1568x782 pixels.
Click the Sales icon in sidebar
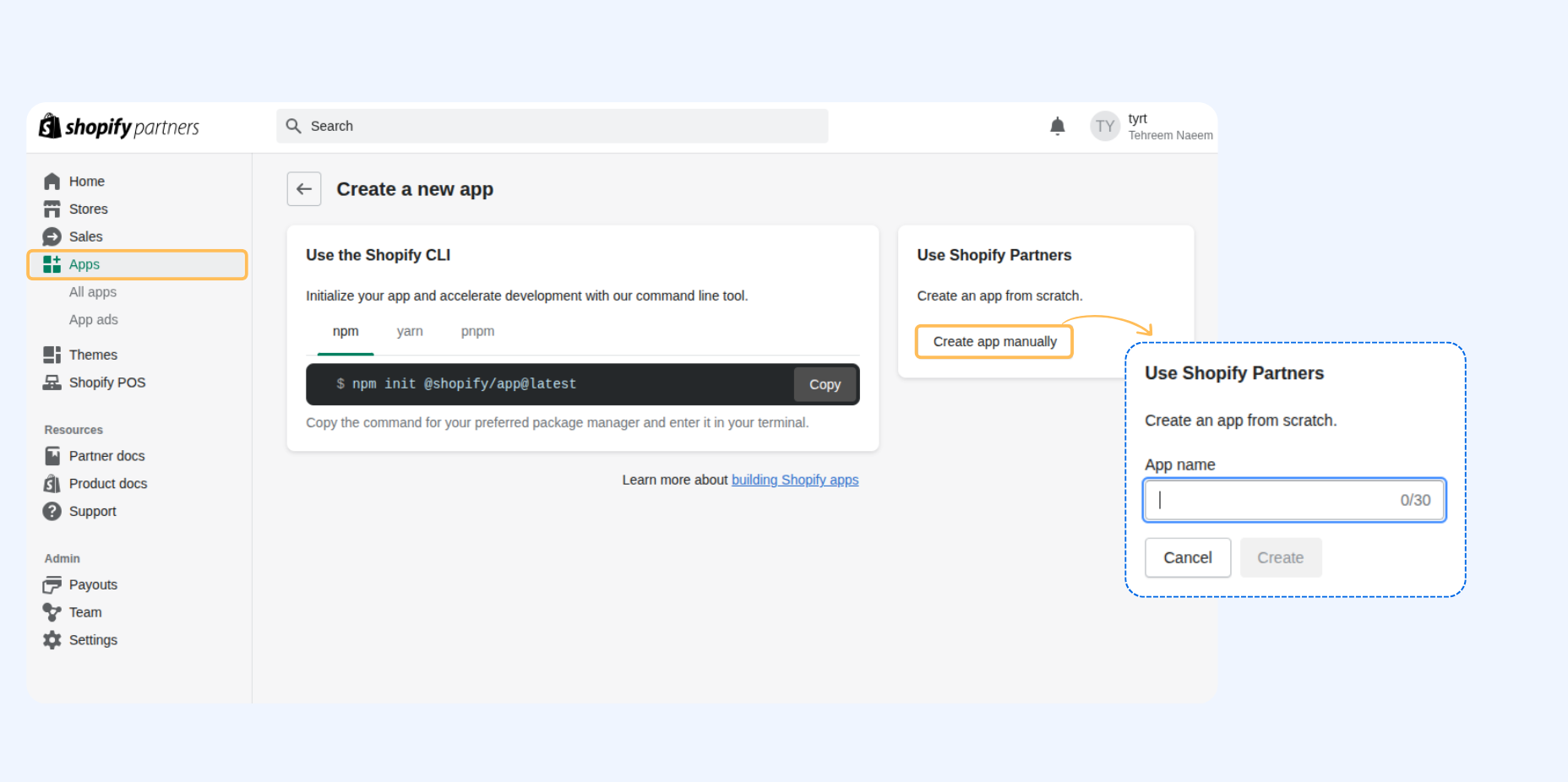(52, 237)
